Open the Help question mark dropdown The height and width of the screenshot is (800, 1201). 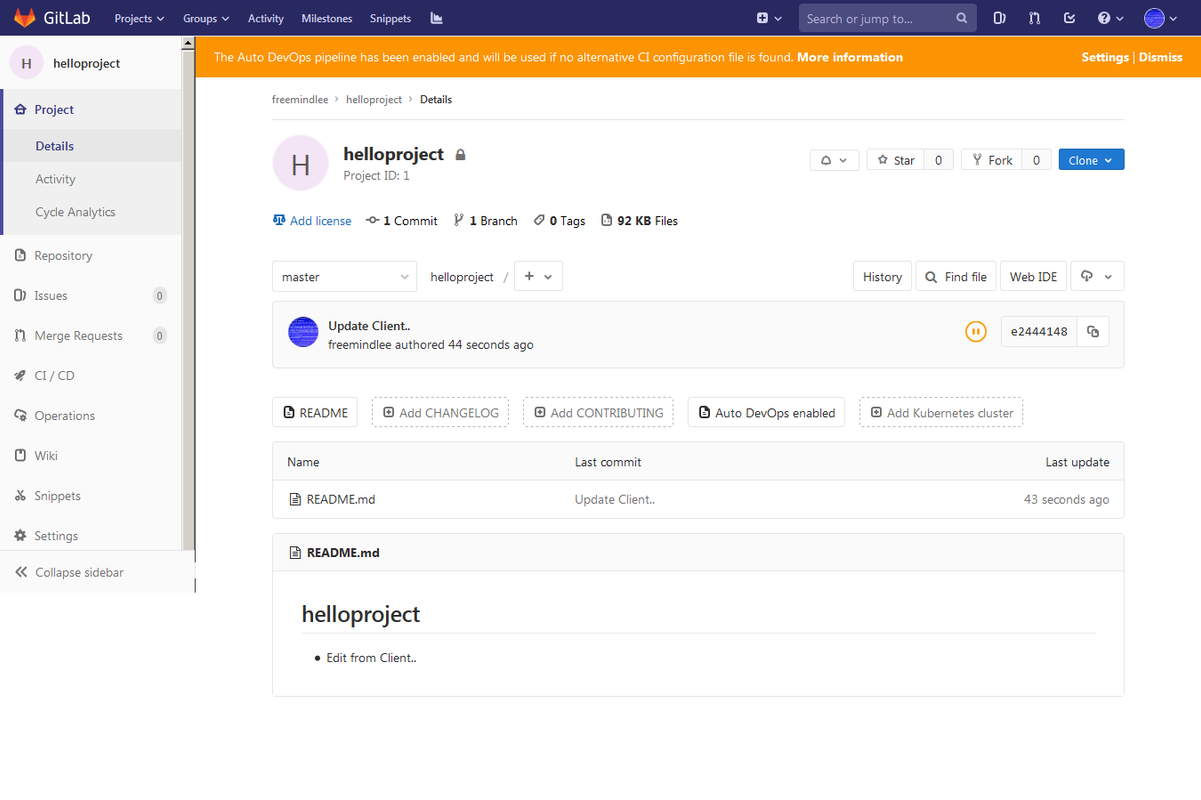[1110, 18]
